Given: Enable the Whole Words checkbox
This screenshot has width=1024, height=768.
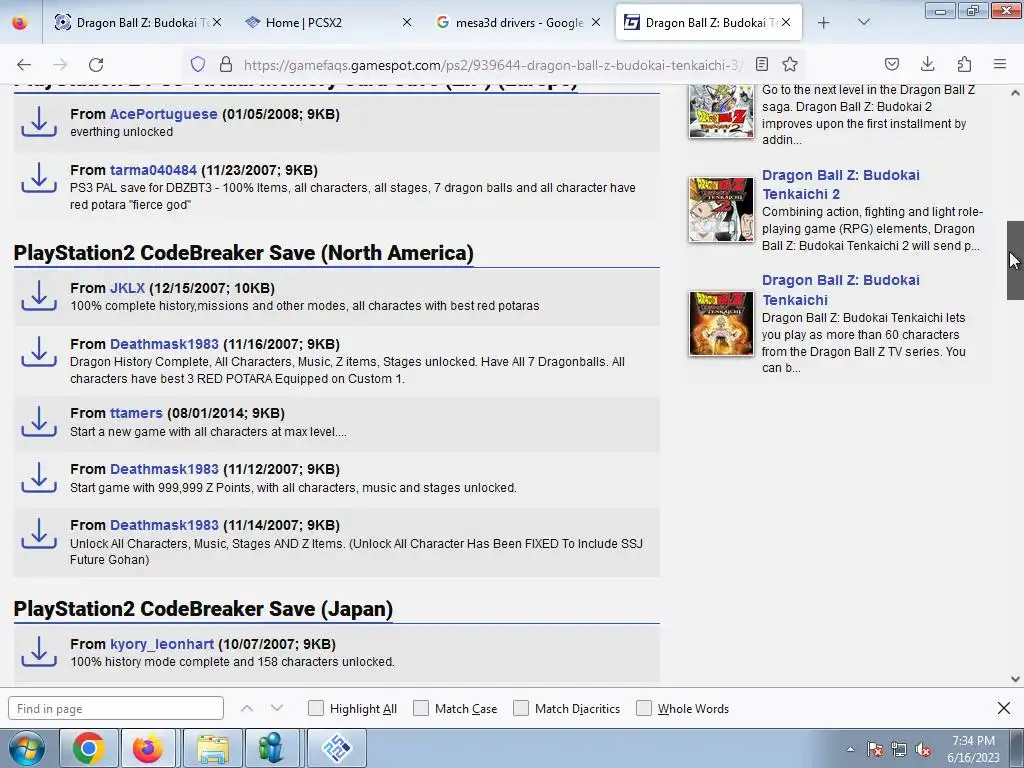Looking at the screenshot, I should 644,708.
